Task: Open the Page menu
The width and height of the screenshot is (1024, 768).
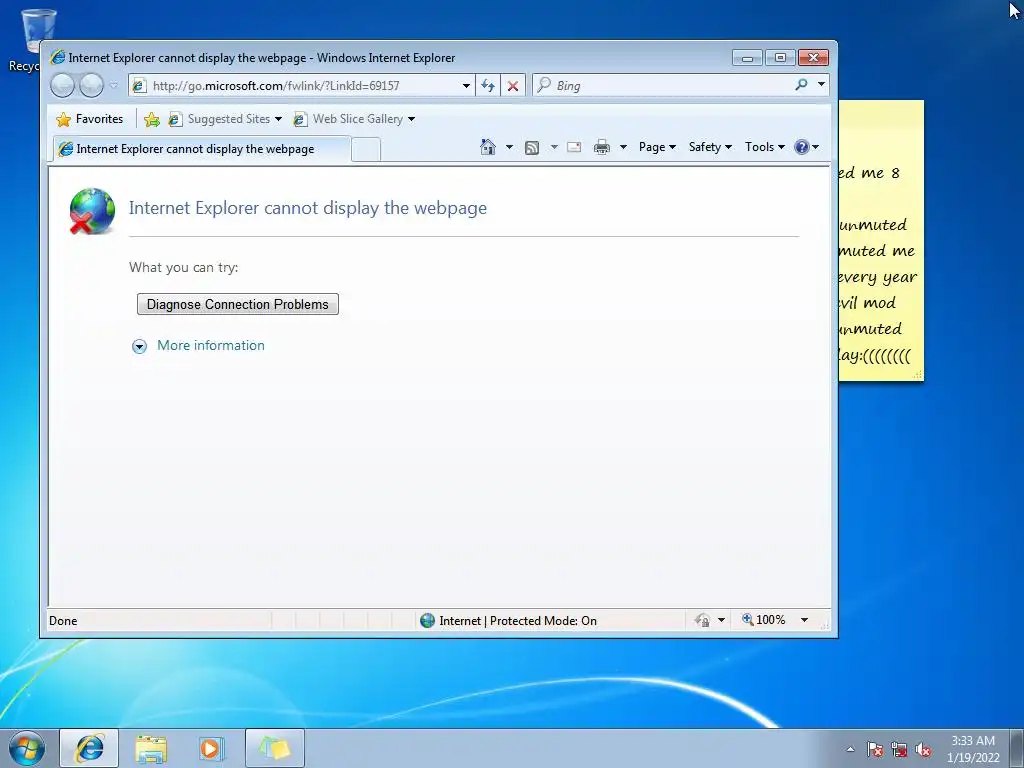Action: pos(657,147)
